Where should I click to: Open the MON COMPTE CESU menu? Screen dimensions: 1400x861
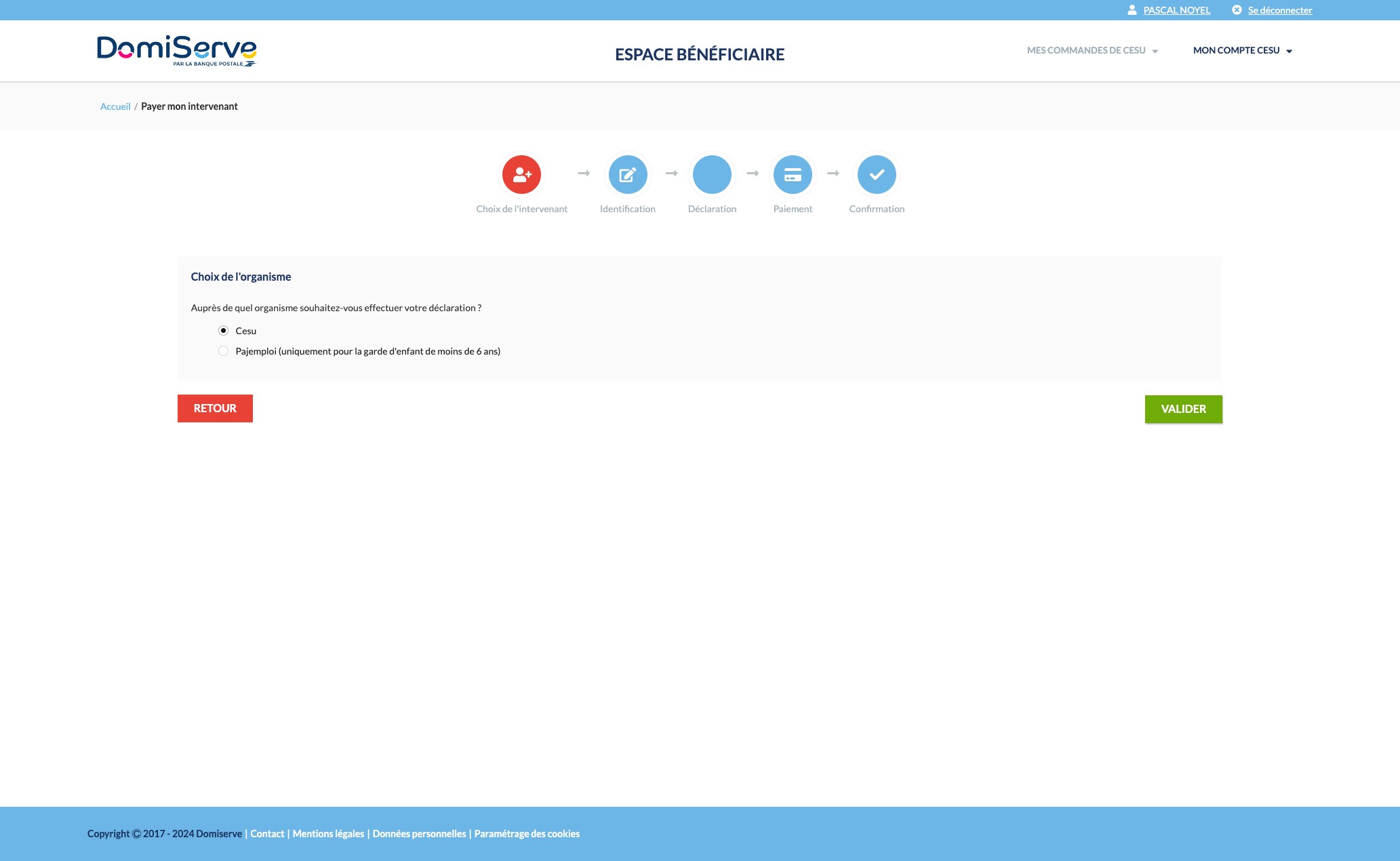(1236, 50)
